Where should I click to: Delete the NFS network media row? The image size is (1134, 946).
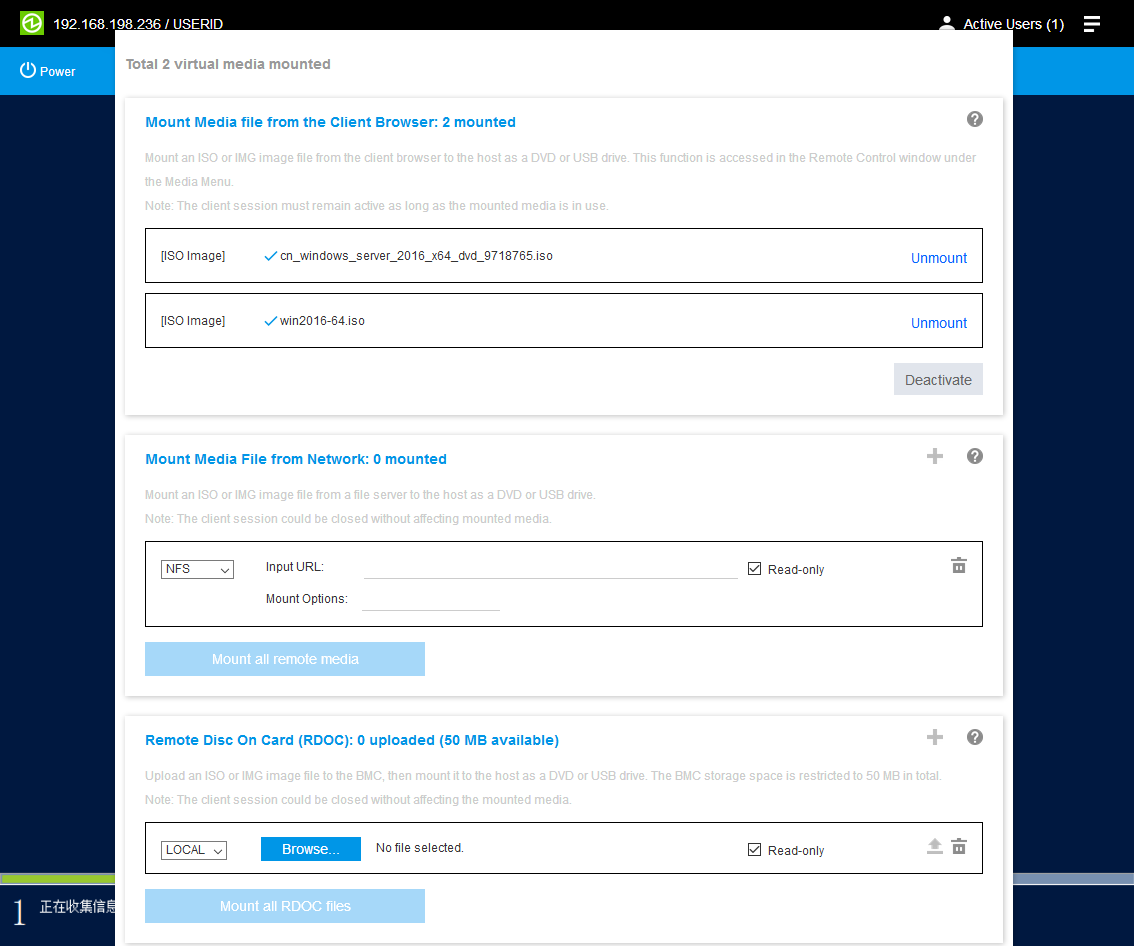[x=959, y=566]
